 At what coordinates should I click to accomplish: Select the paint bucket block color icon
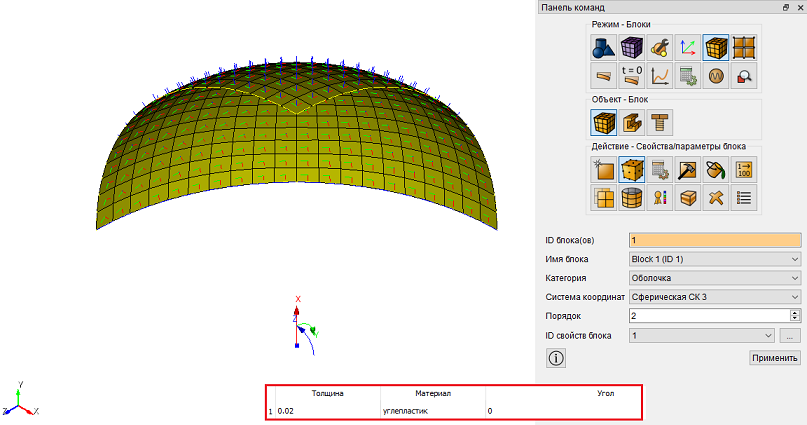(x=716, y=170)
